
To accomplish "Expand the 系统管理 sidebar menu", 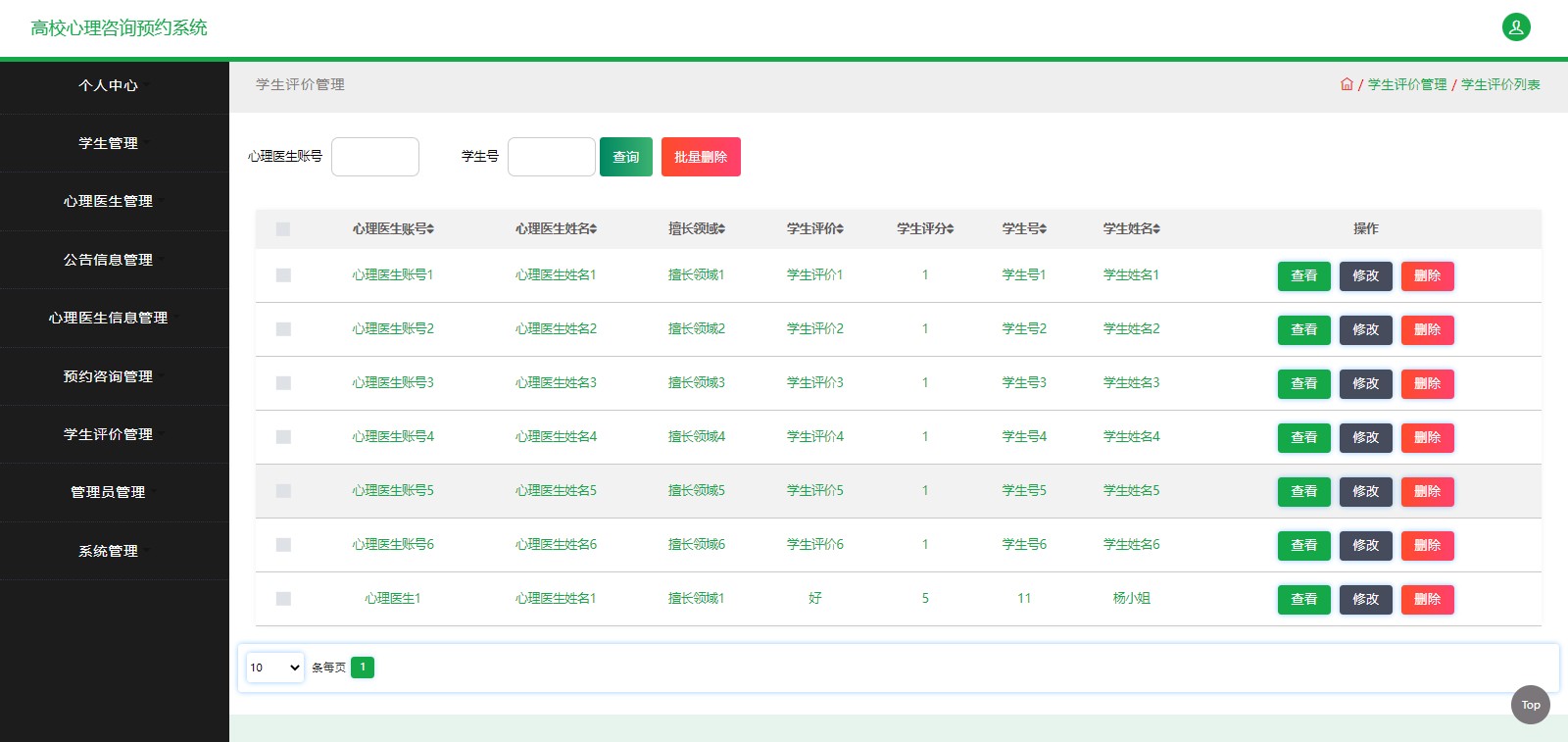I will point(108,551).
